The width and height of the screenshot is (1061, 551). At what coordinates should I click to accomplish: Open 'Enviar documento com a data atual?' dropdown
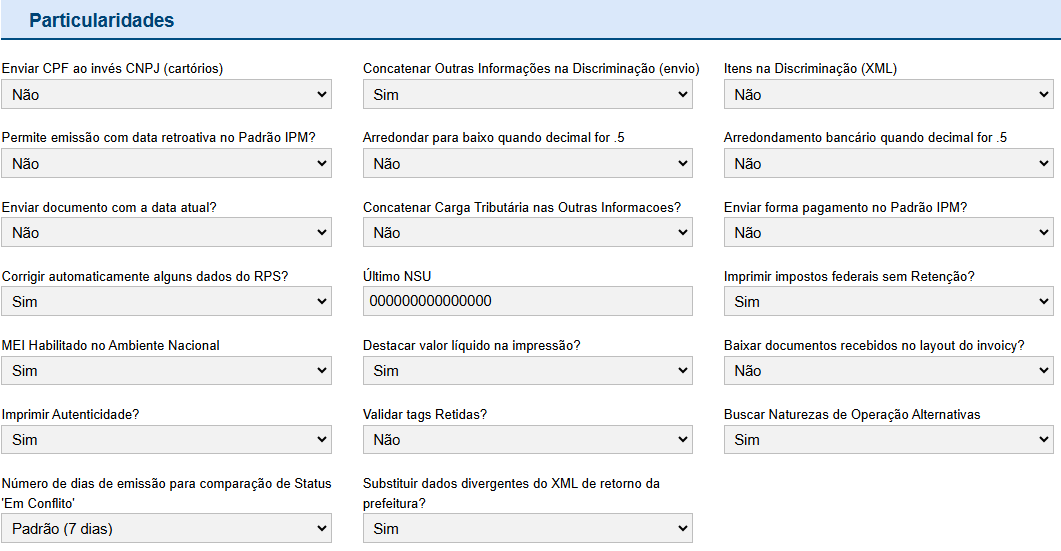pyautogui.click(x=166, y=233)
